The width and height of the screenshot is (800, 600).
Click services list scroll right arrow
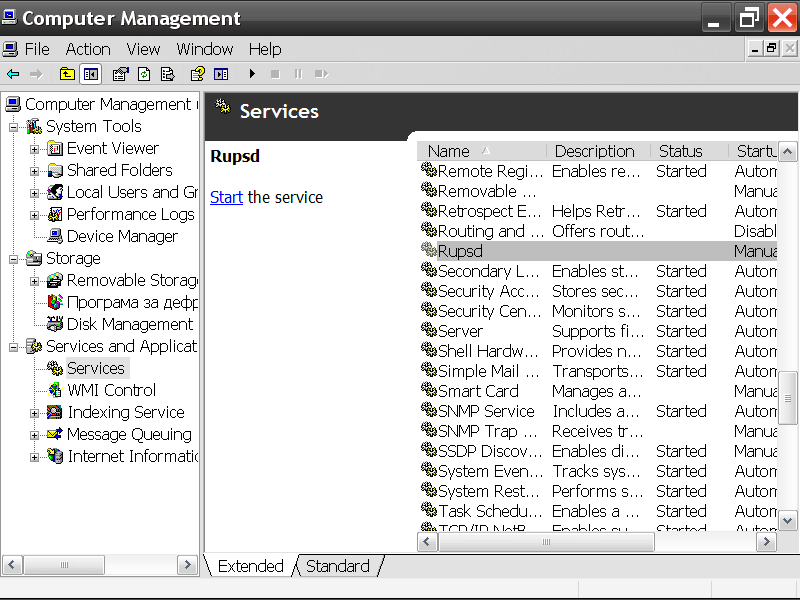tap(766, 542)
